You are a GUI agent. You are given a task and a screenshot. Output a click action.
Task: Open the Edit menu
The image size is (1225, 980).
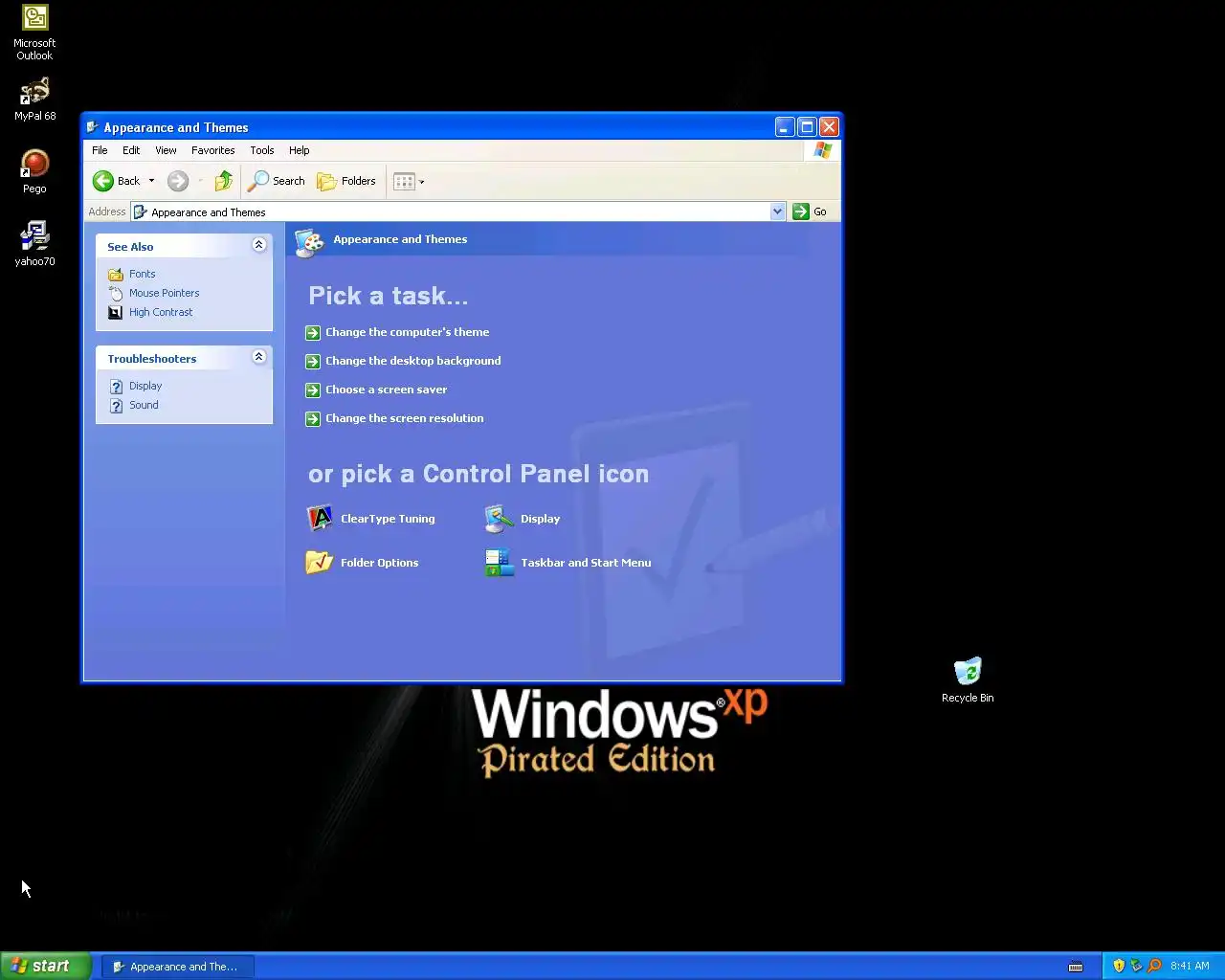(131, 150)
